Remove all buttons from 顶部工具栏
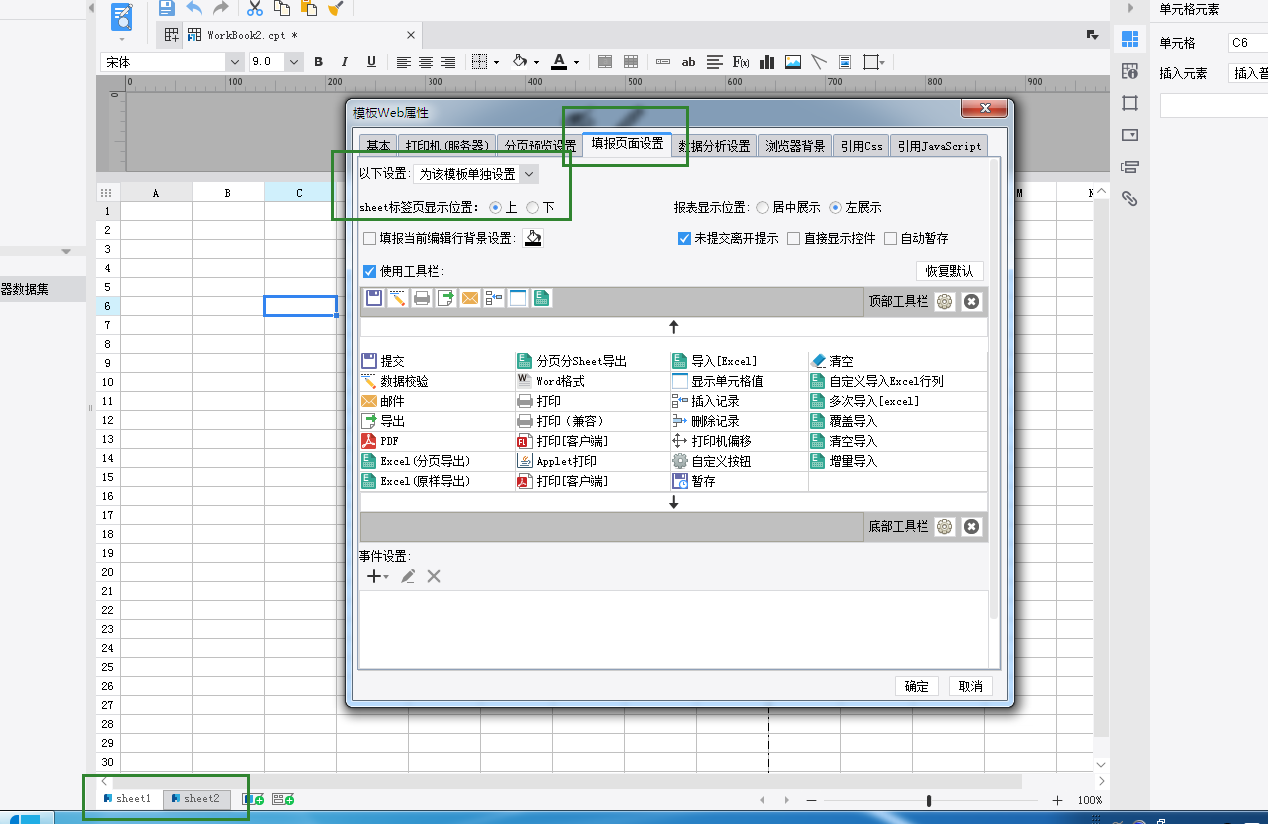Viewport: 1268px width, 824px height. pos(972,301)
